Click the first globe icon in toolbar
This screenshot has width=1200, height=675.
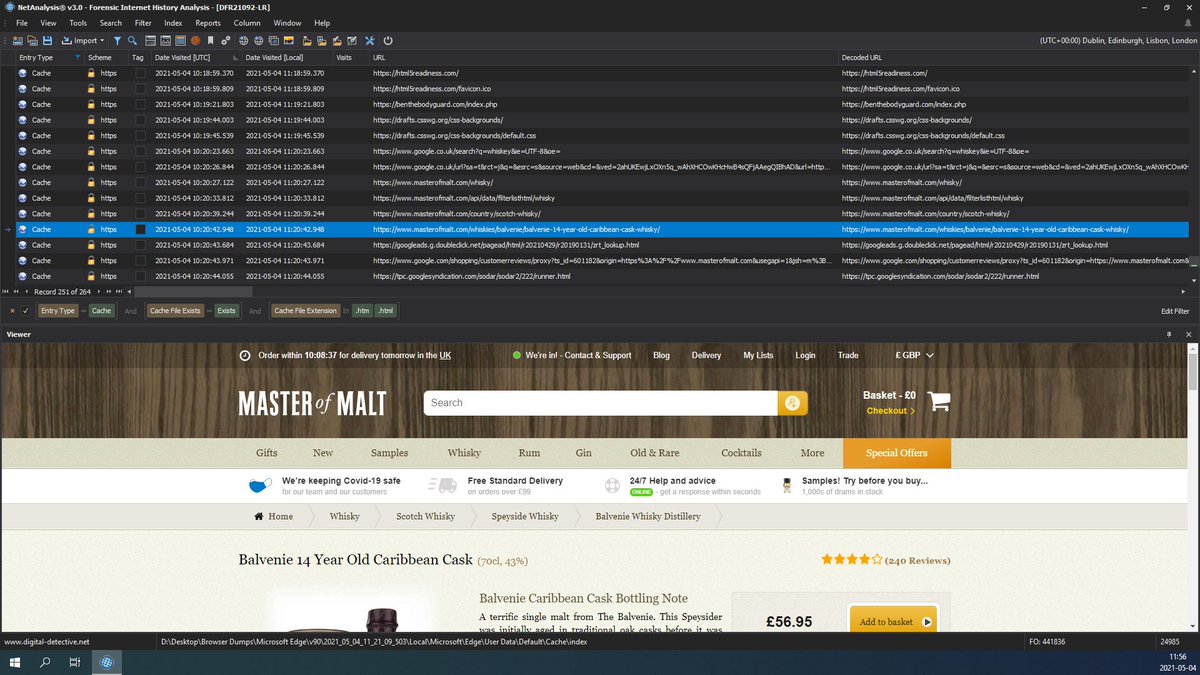[243, 41]
